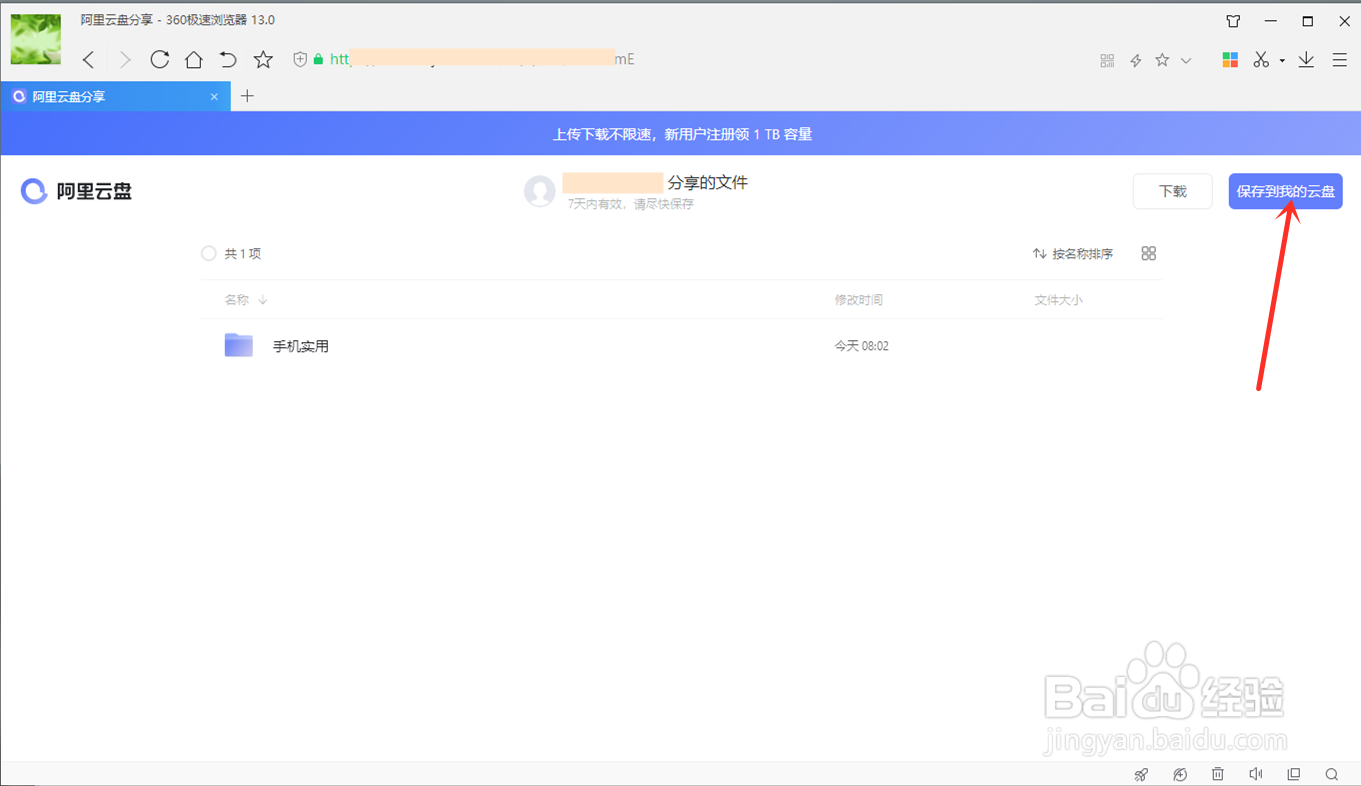The image size is (1361, 786).
Task: Click the trash icon in status bar
Action: click(x=1218, y=774)
